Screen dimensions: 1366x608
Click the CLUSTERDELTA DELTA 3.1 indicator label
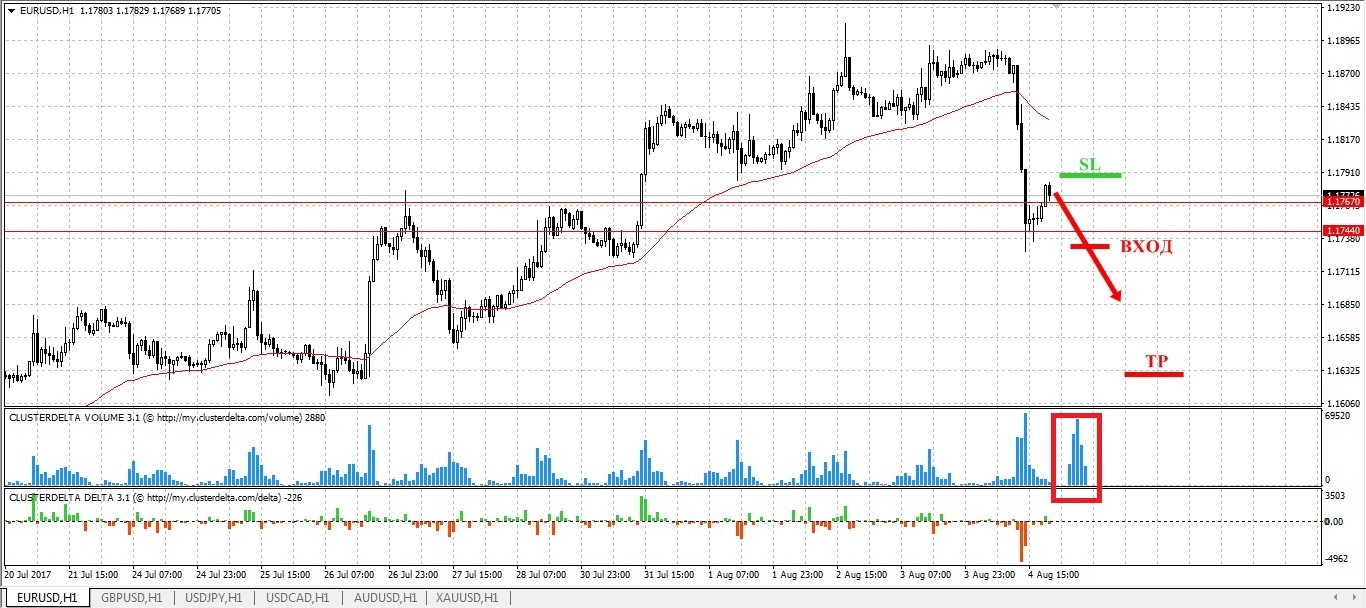point(155,496)
